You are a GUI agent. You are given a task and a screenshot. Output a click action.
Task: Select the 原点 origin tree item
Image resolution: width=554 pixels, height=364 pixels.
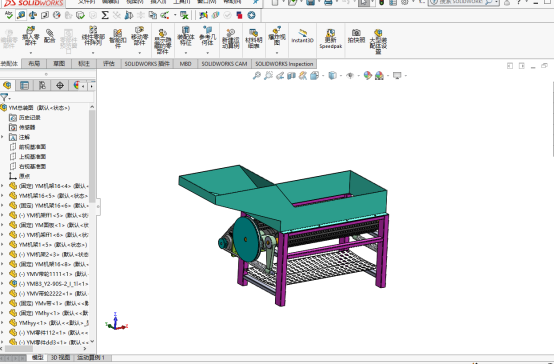point(24,176)
